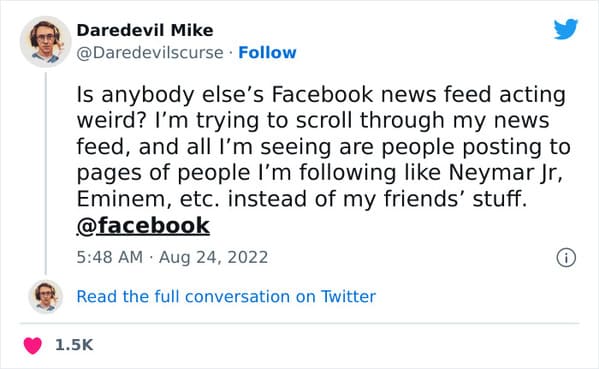Click the vertical thread line under the avatar
Viewport: 599px width, 369px height.
[46, 173]
